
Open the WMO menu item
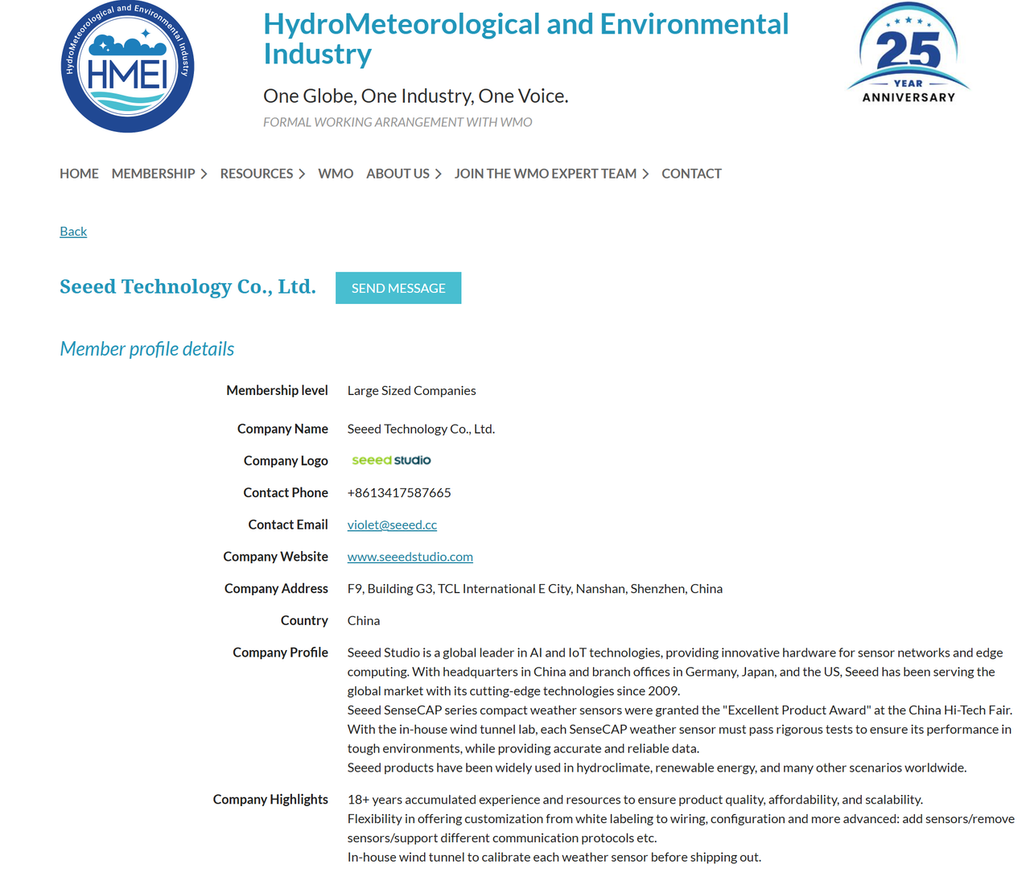point(336,173)
